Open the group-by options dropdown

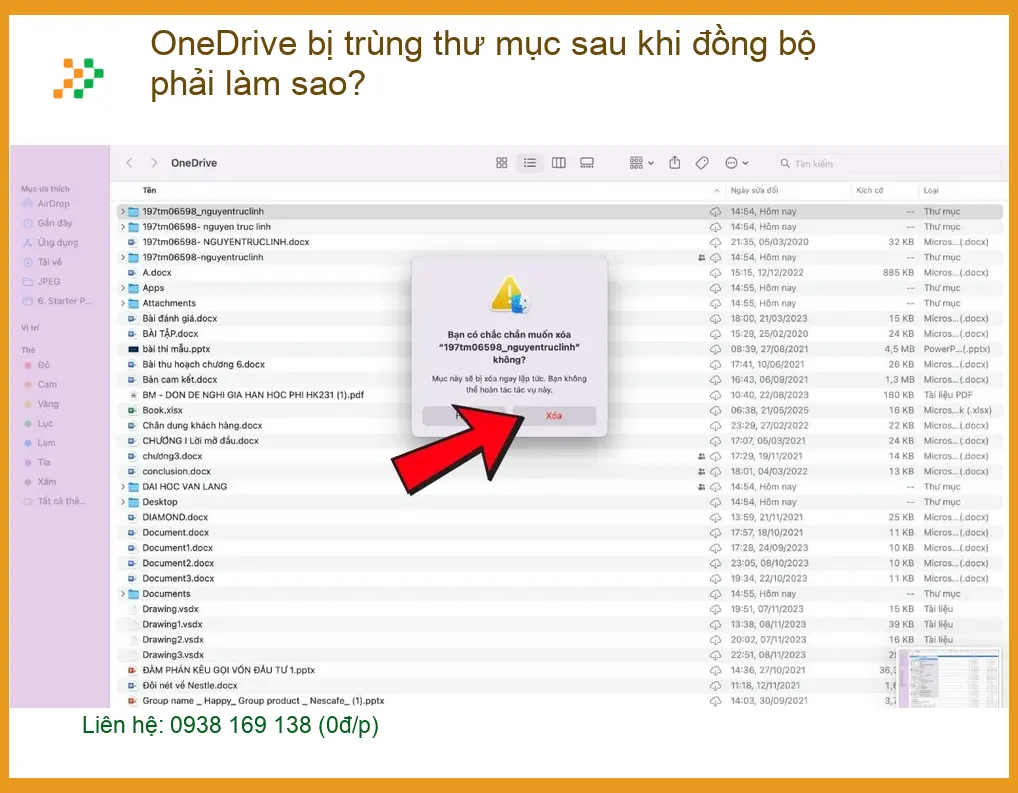coord(641,162)
